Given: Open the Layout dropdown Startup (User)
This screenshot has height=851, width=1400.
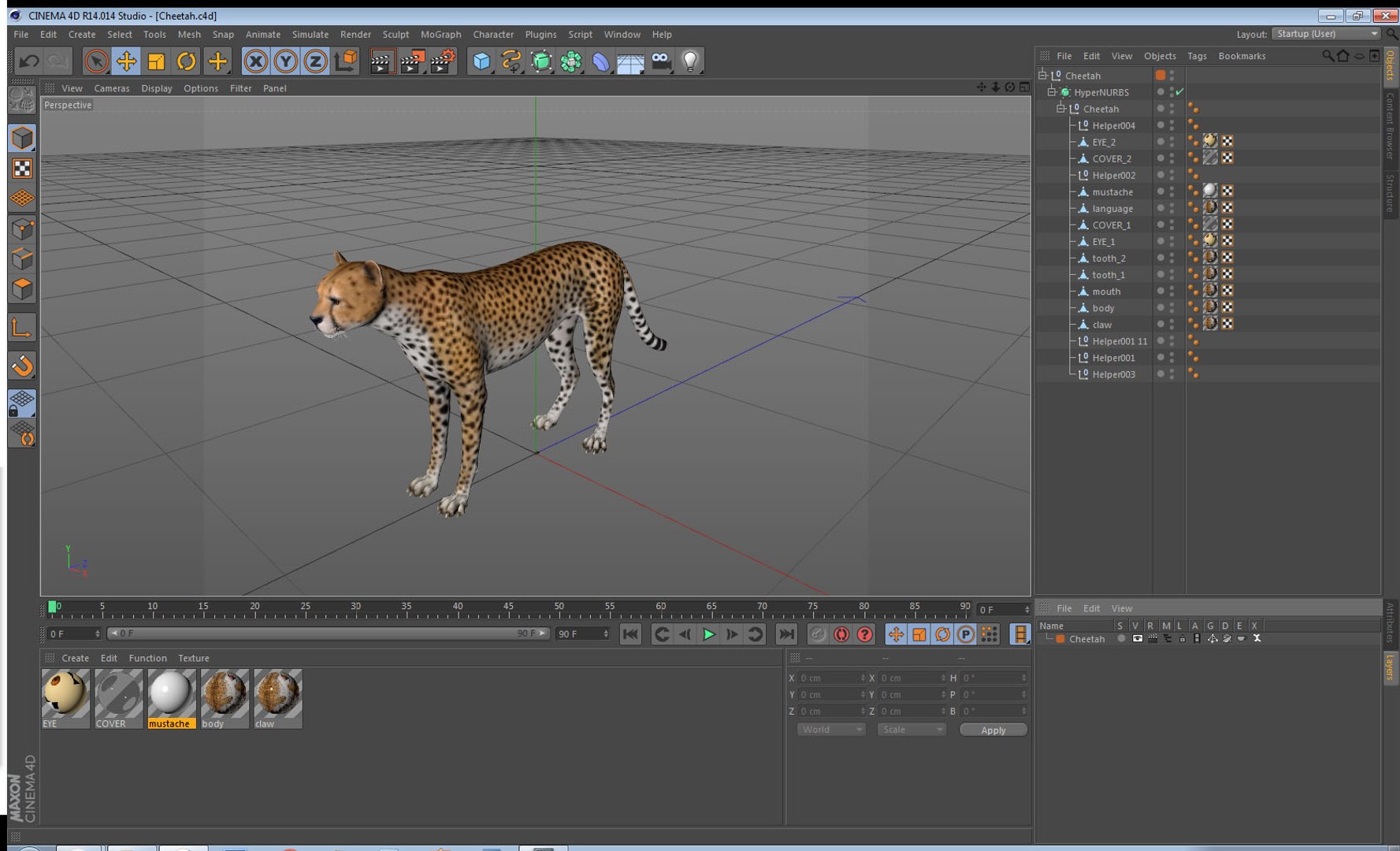Looking at the screenshot, I should pyautogui.click(x=1327, y=34).
